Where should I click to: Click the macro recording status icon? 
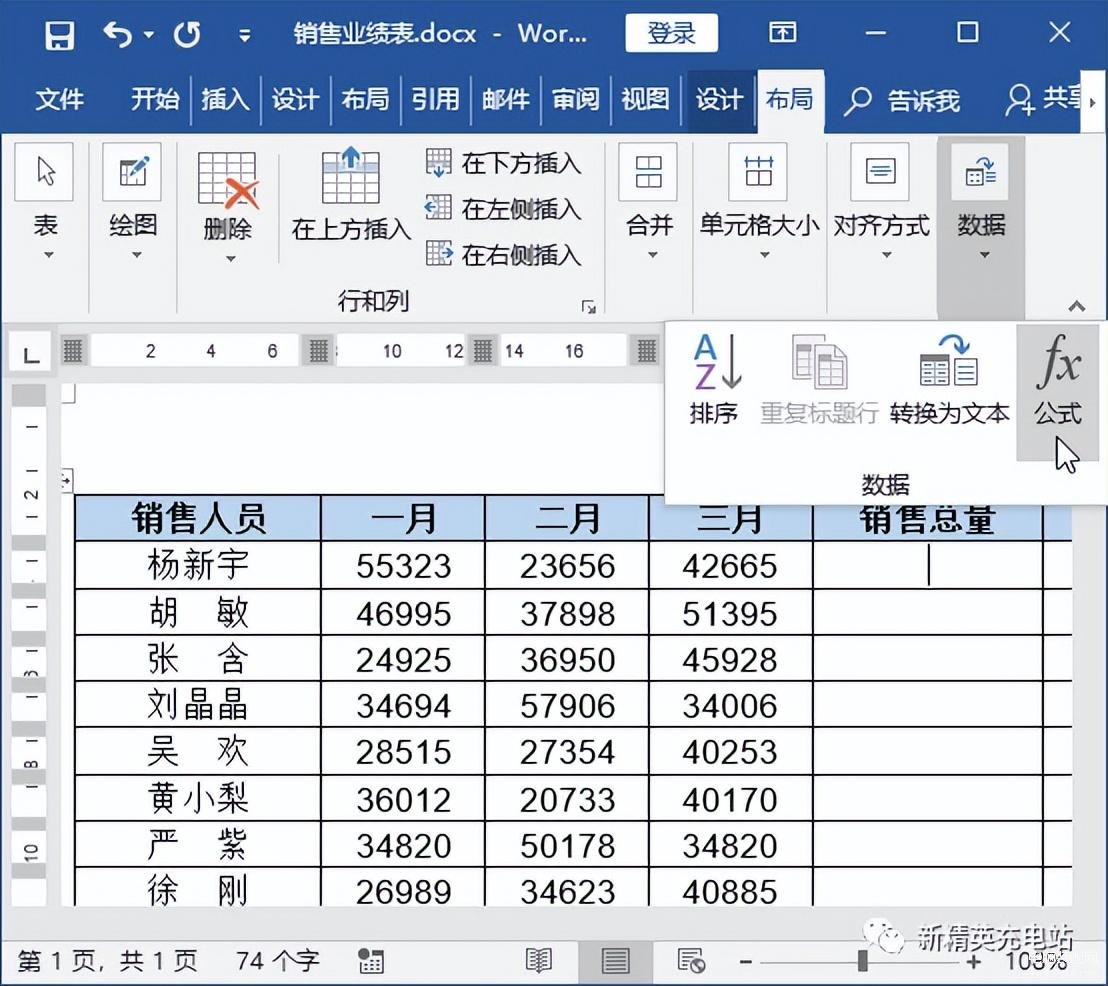pyautogui.click(x=371, y=961)
